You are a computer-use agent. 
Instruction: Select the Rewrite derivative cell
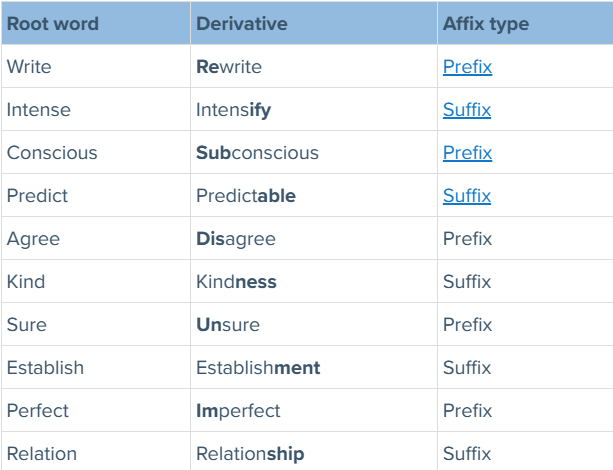click(x=228, y=68)
